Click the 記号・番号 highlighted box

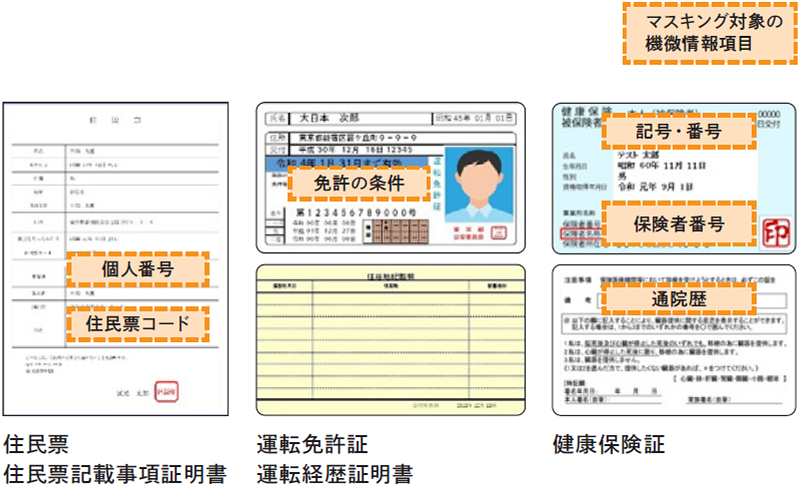click(677, 131)
